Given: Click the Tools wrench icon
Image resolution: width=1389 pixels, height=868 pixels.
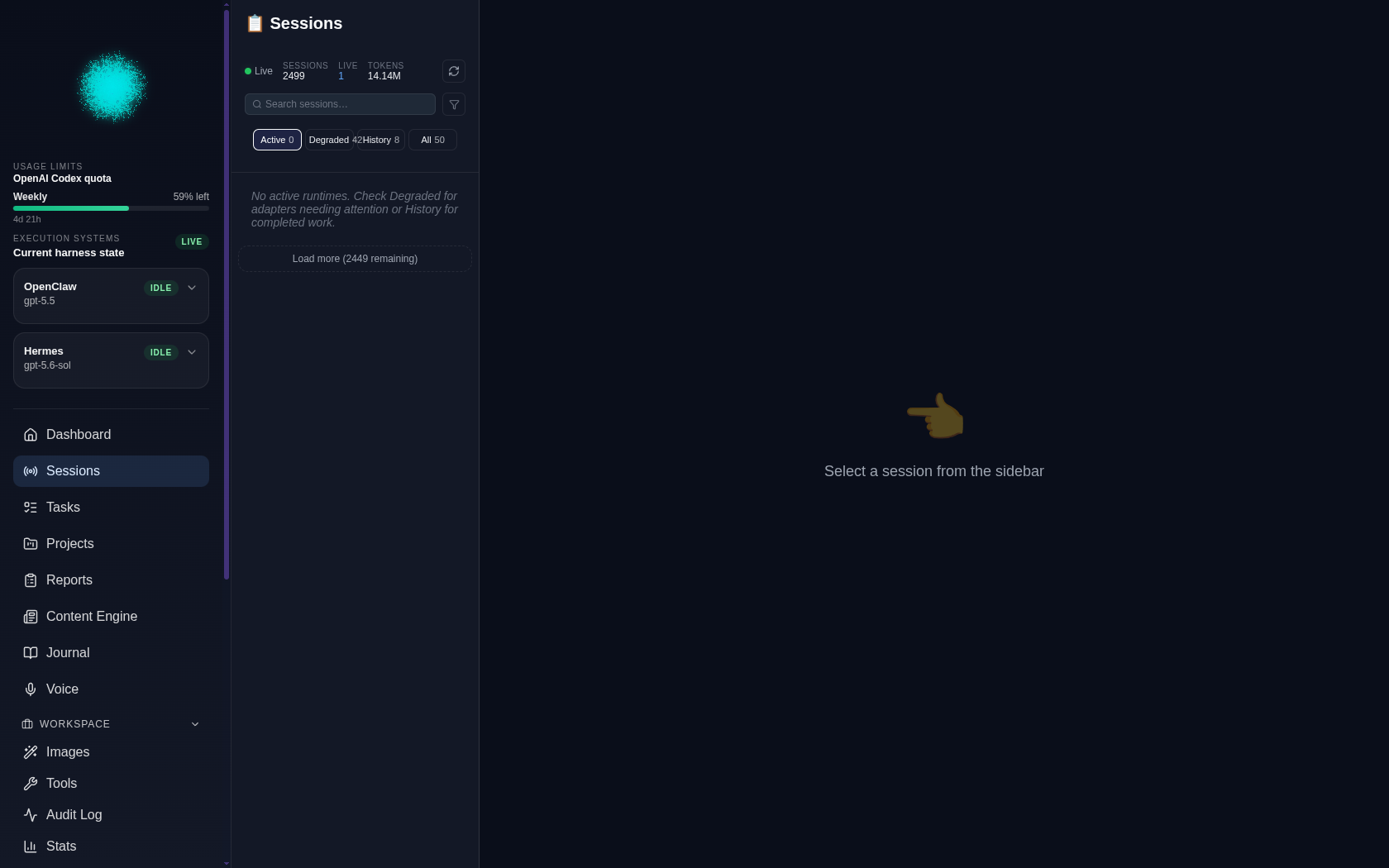Looking at the screenshot, I should [31, 784].
